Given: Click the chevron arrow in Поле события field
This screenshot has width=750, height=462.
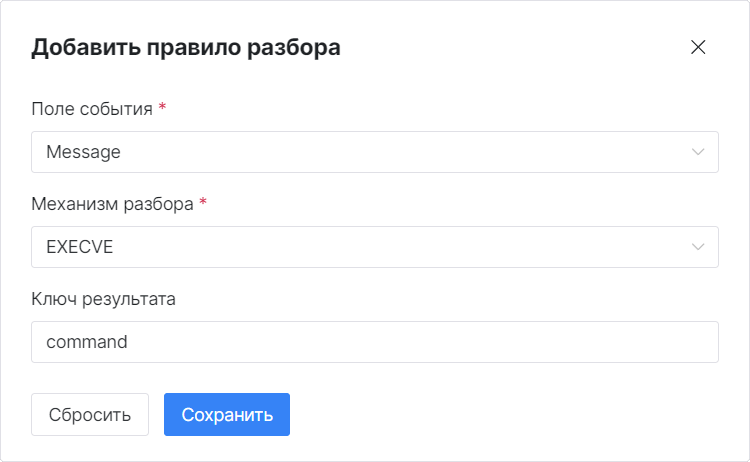Looking at the screenshot, I should coord(698,152).
